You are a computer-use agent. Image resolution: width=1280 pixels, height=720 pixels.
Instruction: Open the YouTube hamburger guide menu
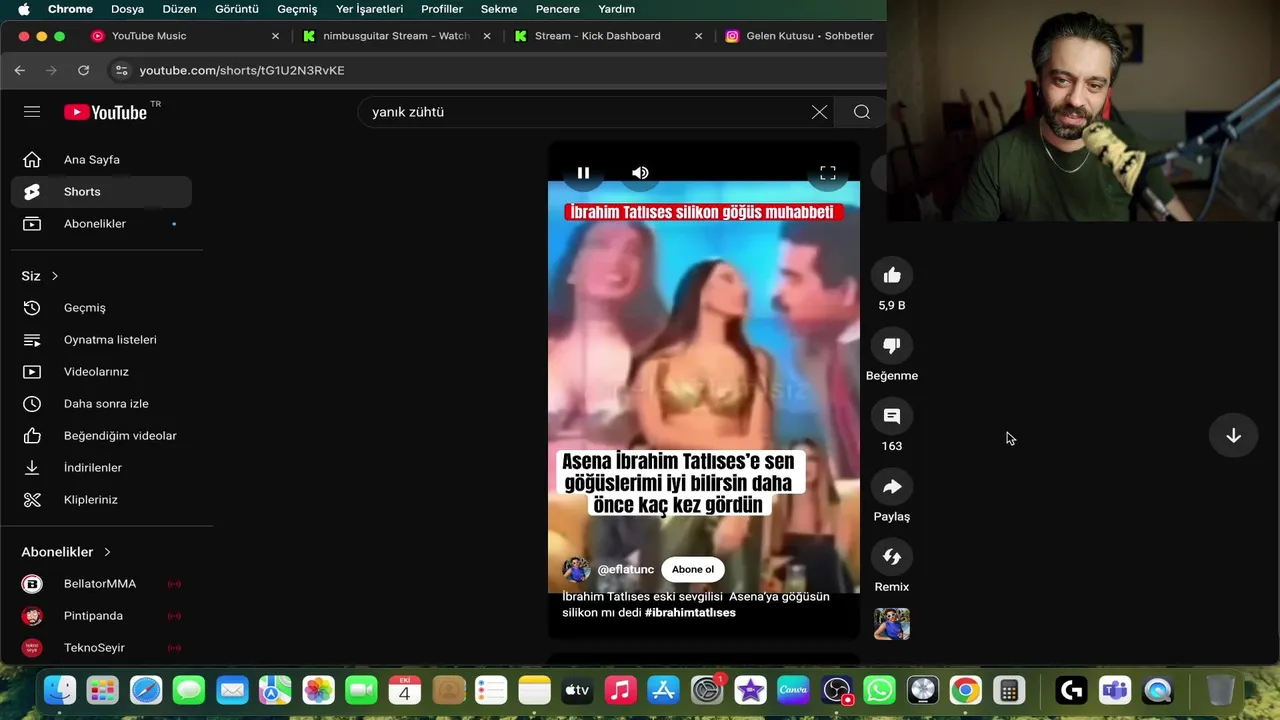32,112
